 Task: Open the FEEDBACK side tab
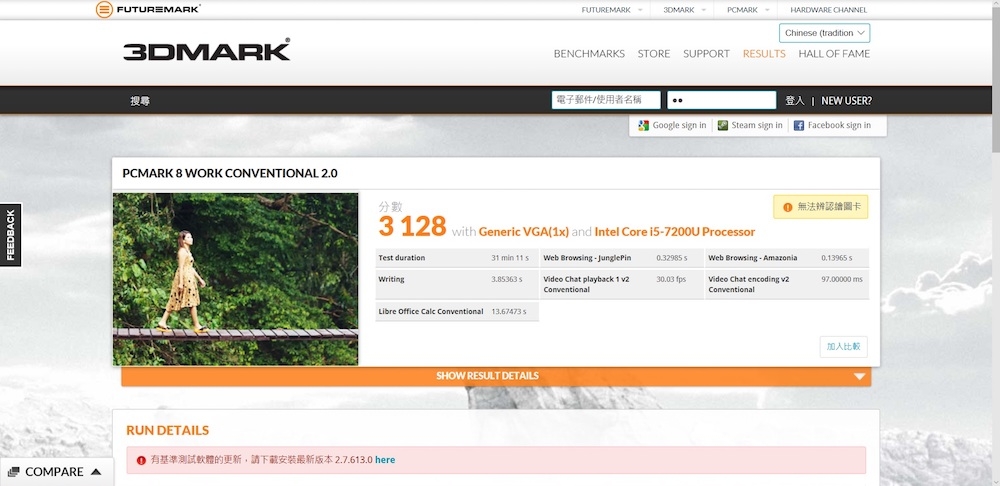(11, 235)
